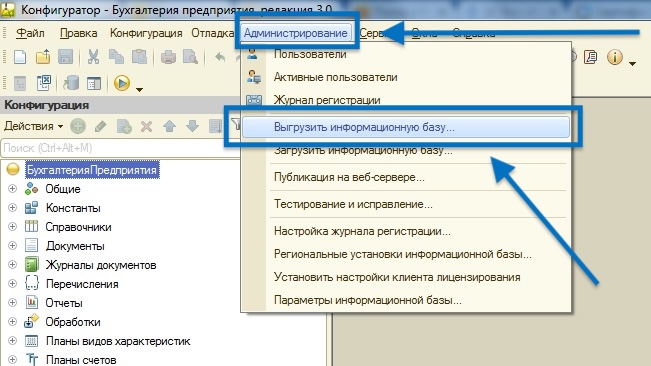The height and width of the screenshot is (366, 651).
Task: Select the БухгалтерияПредприятия root node
Action: coord(92,170)
